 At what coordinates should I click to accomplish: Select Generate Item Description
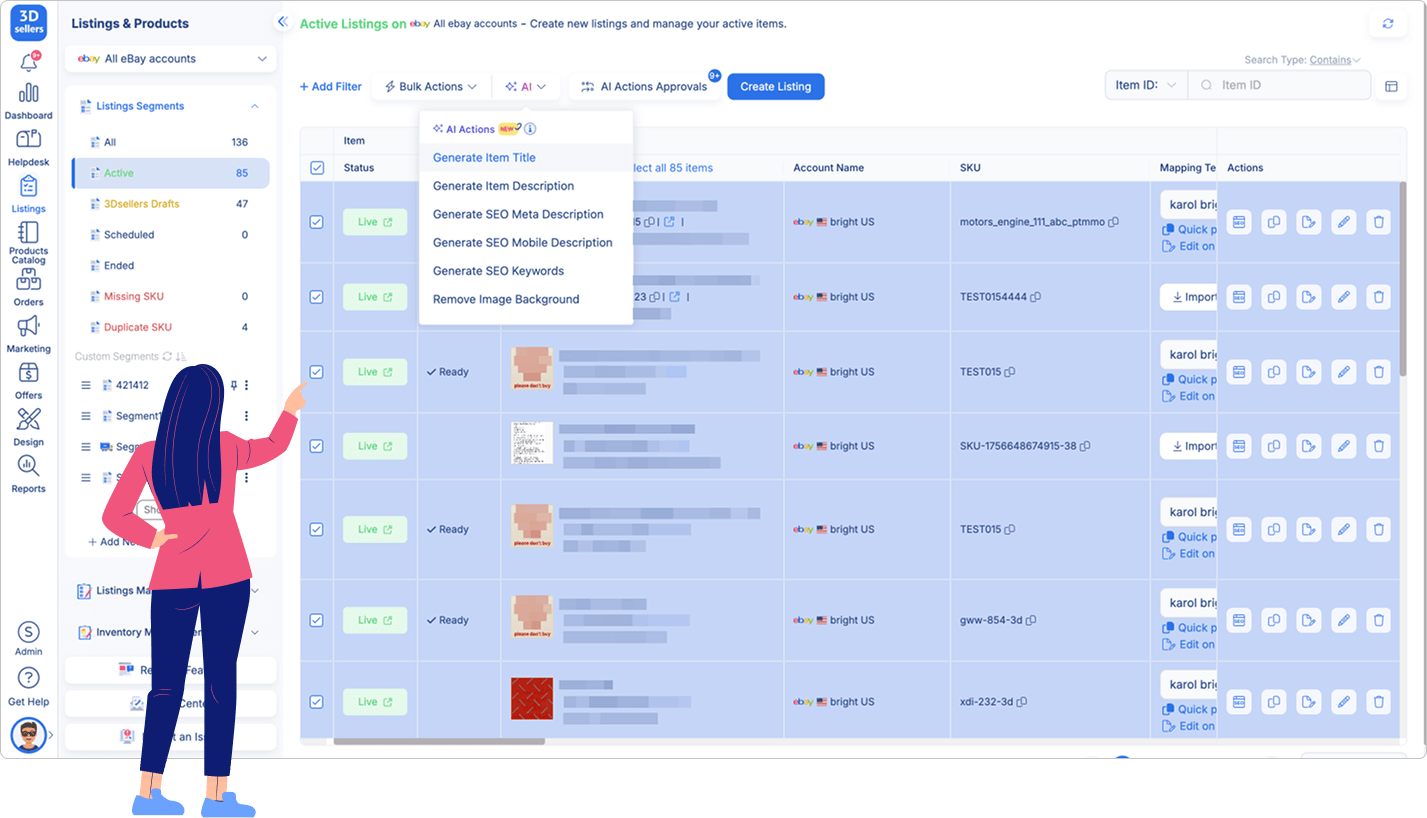coord(503,186)
